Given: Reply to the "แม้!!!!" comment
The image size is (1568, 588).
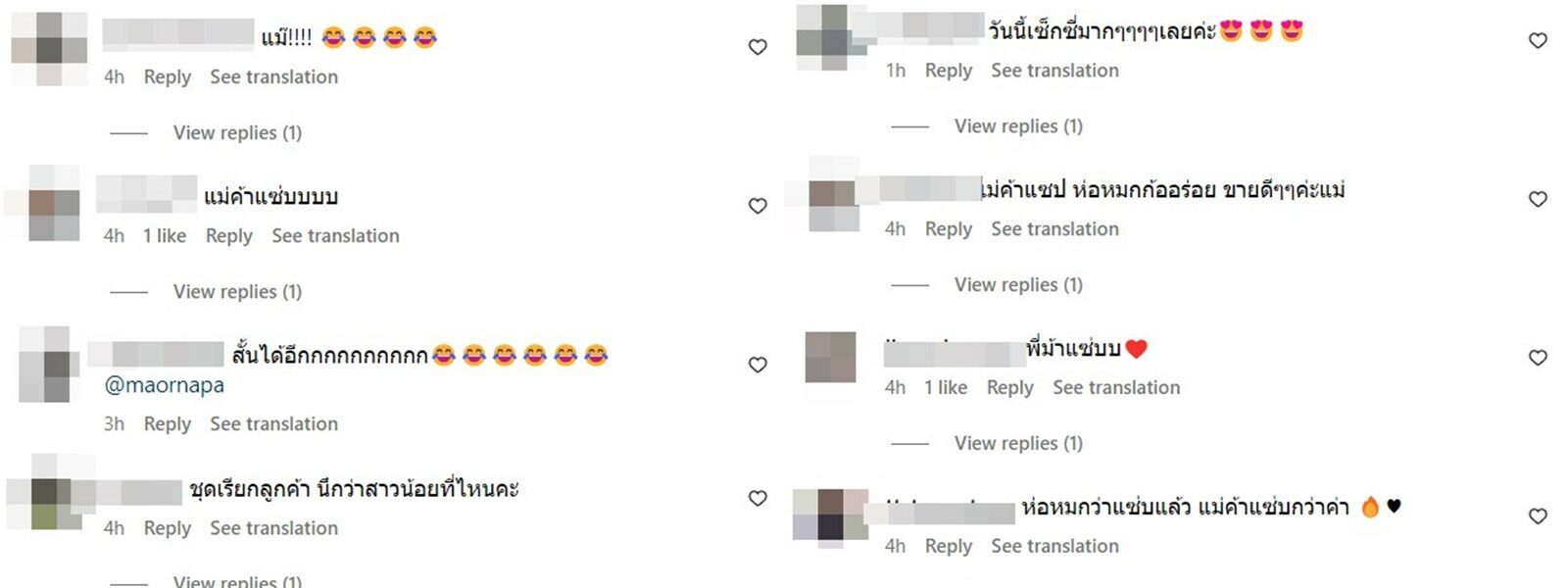Looking at the screenshot, I should [168, 77].
